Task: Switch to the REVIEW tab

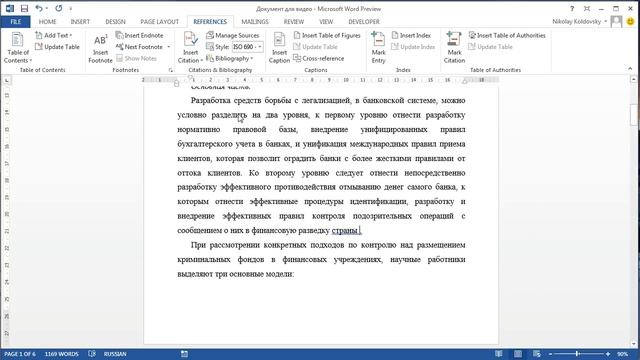Action: (294, 22)
